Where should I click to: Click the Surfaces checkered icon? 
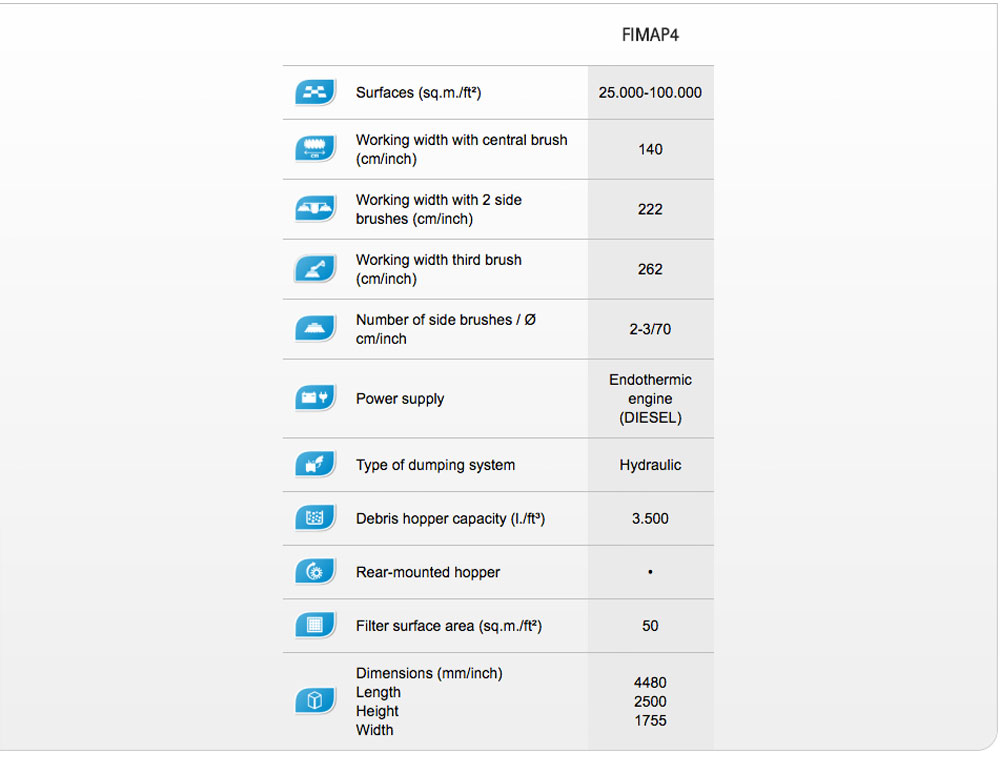click(x=314, y=92)
